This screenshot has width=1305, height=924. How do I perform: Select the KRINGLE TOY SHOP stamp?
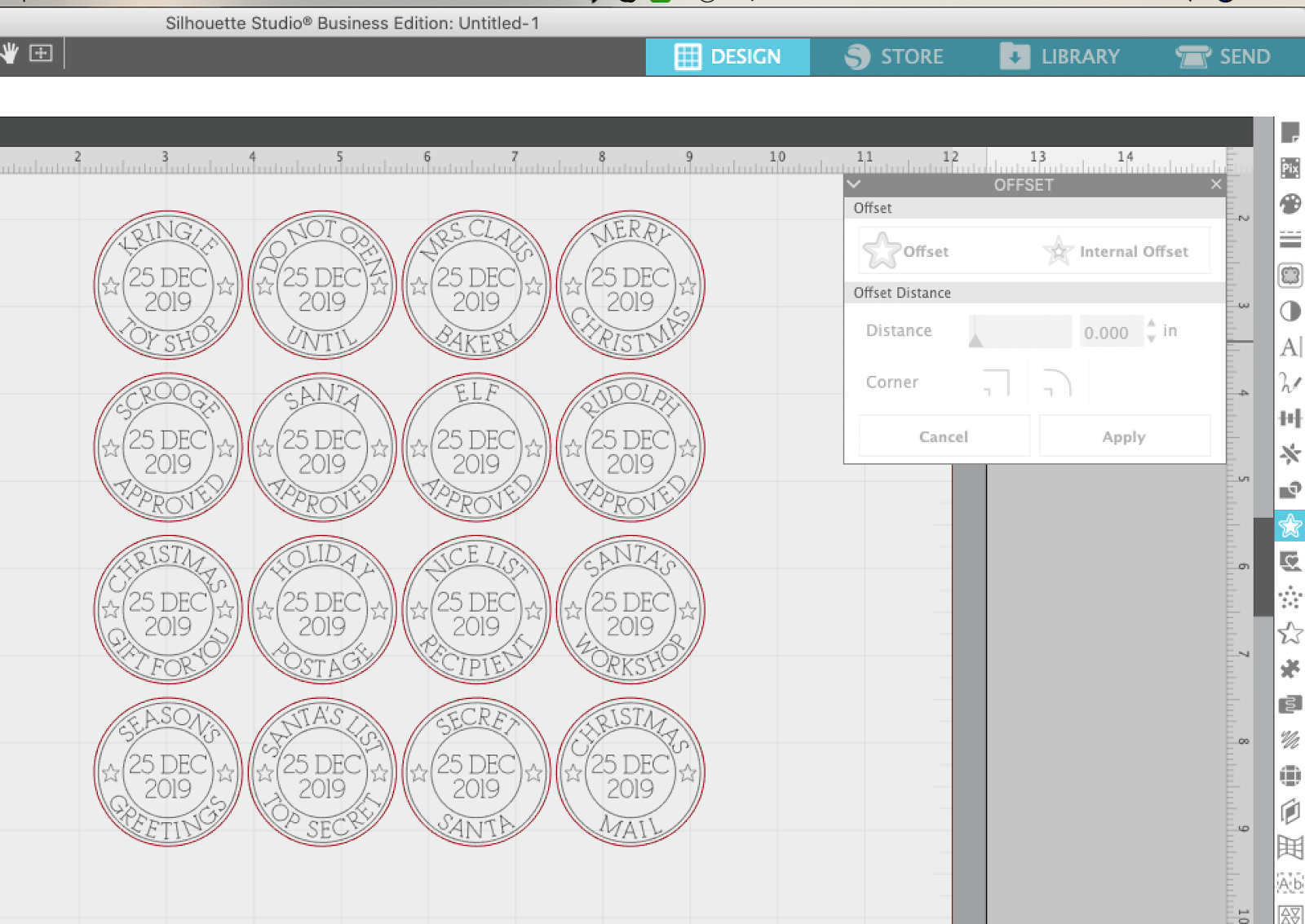click(x=168, y=285)
